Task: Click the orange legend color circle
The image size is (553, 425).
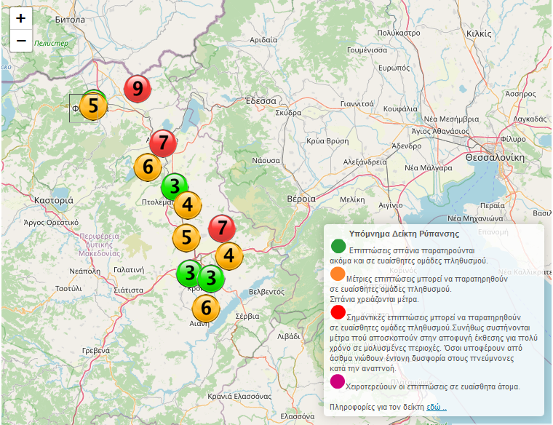Action: (338, 274)
